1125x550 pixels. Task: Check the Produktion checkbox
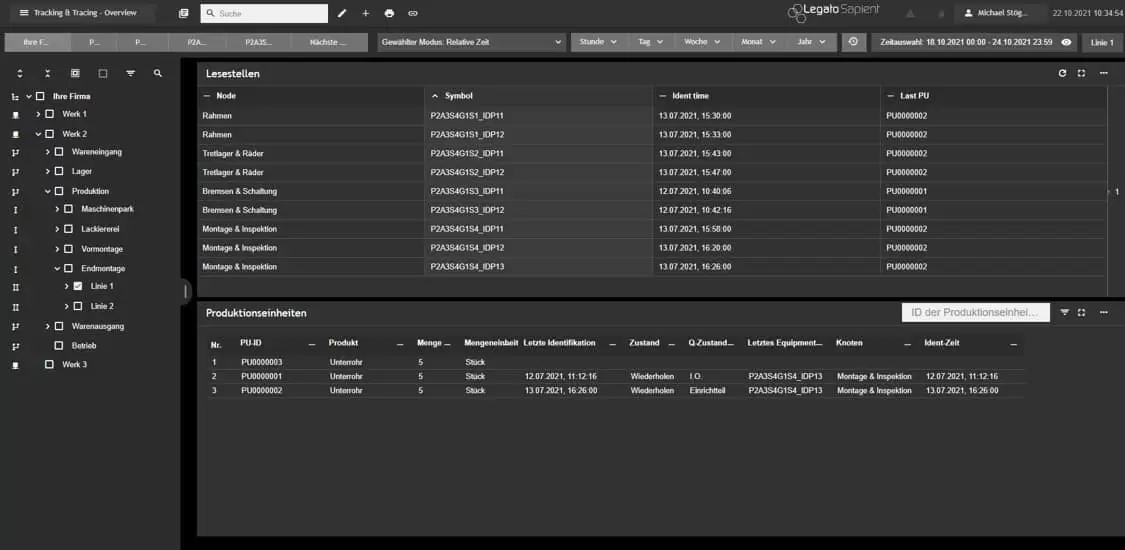(59, 191)
